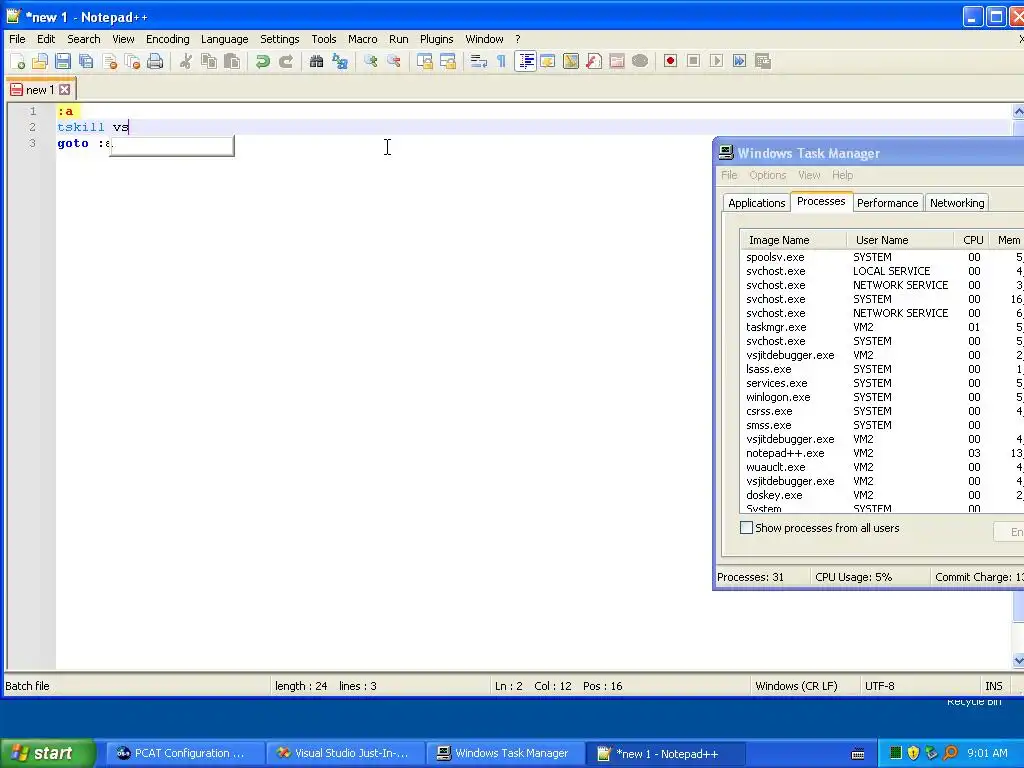
Task: Click the green Undo arrow
Action: click(263, 61)
